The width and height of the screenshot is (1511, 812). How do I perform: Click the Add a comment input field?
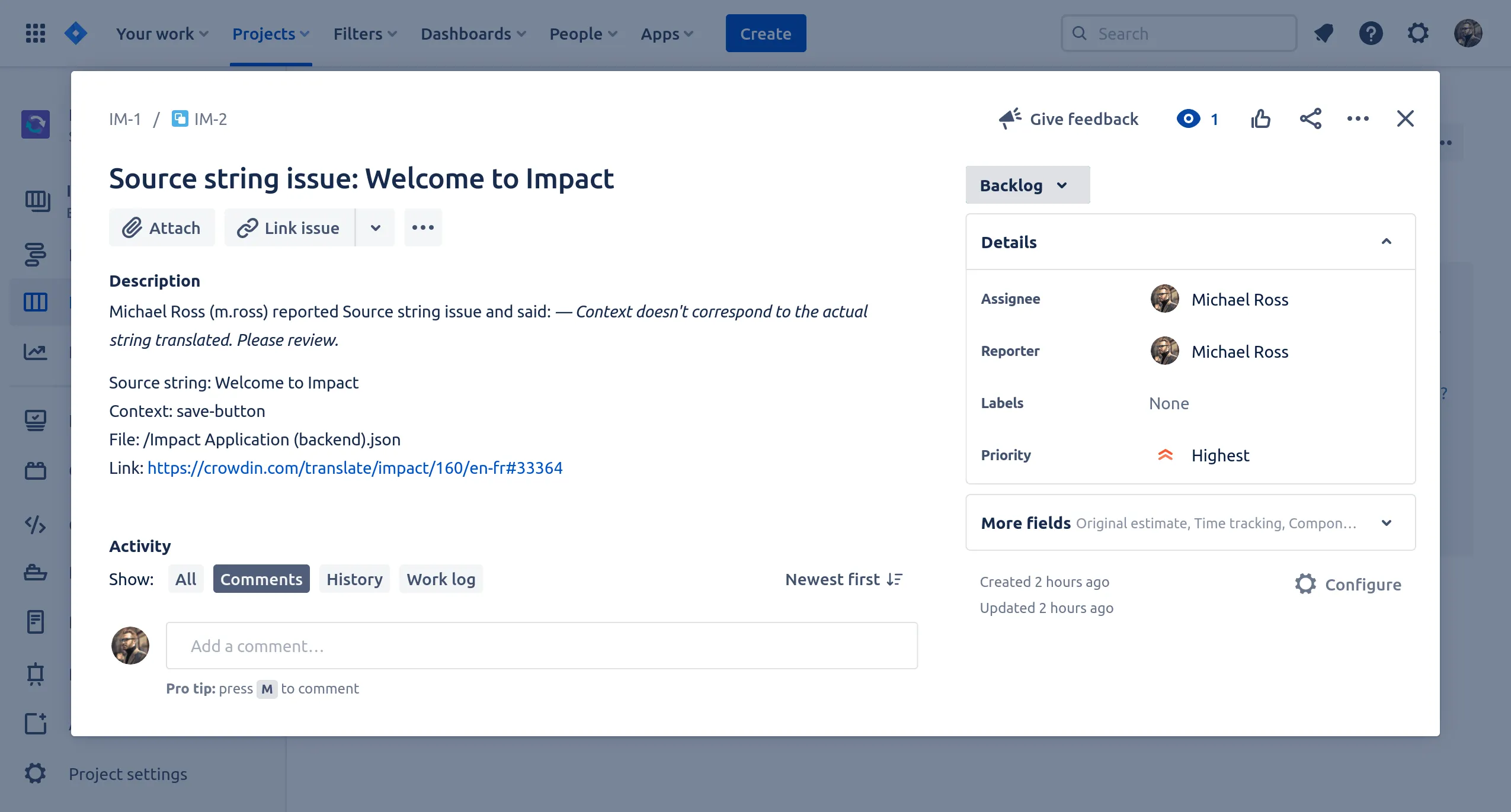(541, 645)
